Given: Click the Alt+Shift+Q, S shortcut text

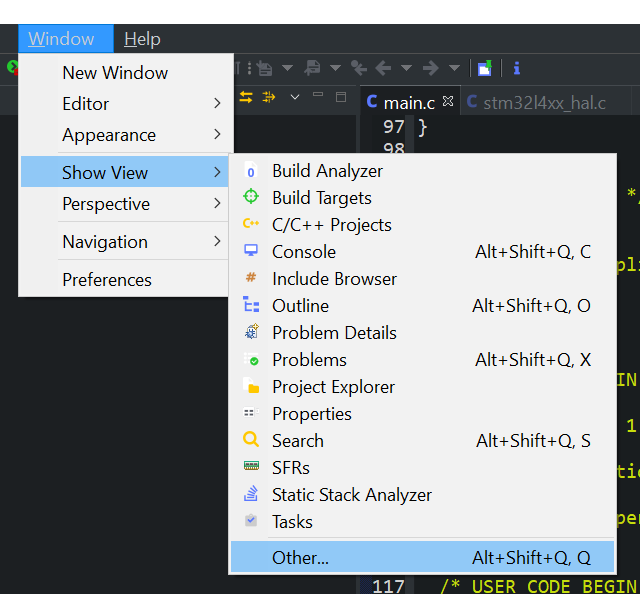Looking at the screenshot, I should tap(533, 440).
